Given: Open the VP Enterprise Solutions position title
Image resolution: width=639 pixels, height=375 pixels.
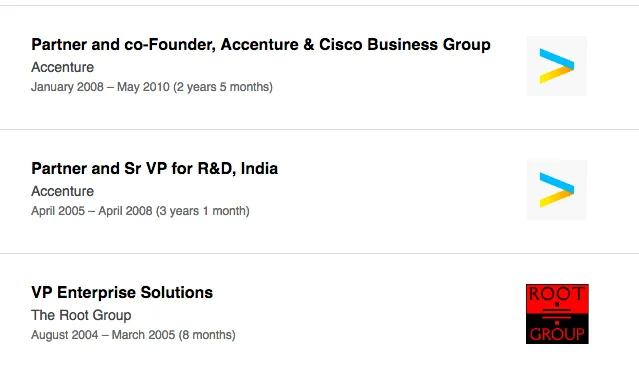Looking at the screenshot, I should [x=122, y=292].
